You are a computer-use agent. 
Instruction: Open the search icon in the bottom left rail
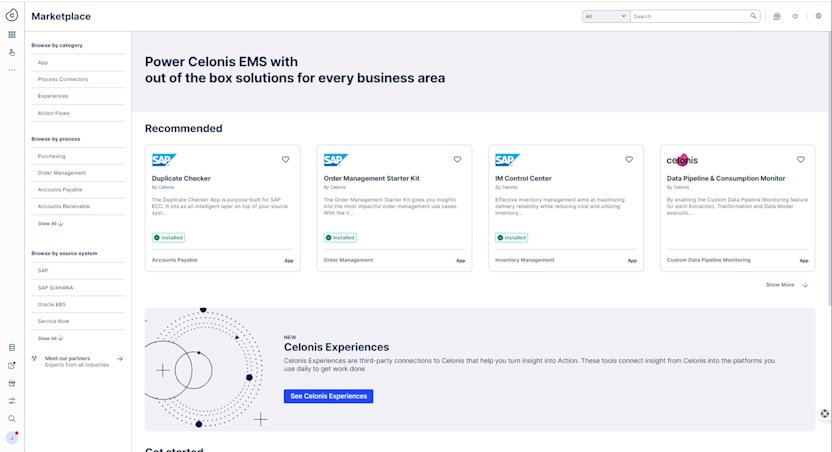[x=12, y=419]
